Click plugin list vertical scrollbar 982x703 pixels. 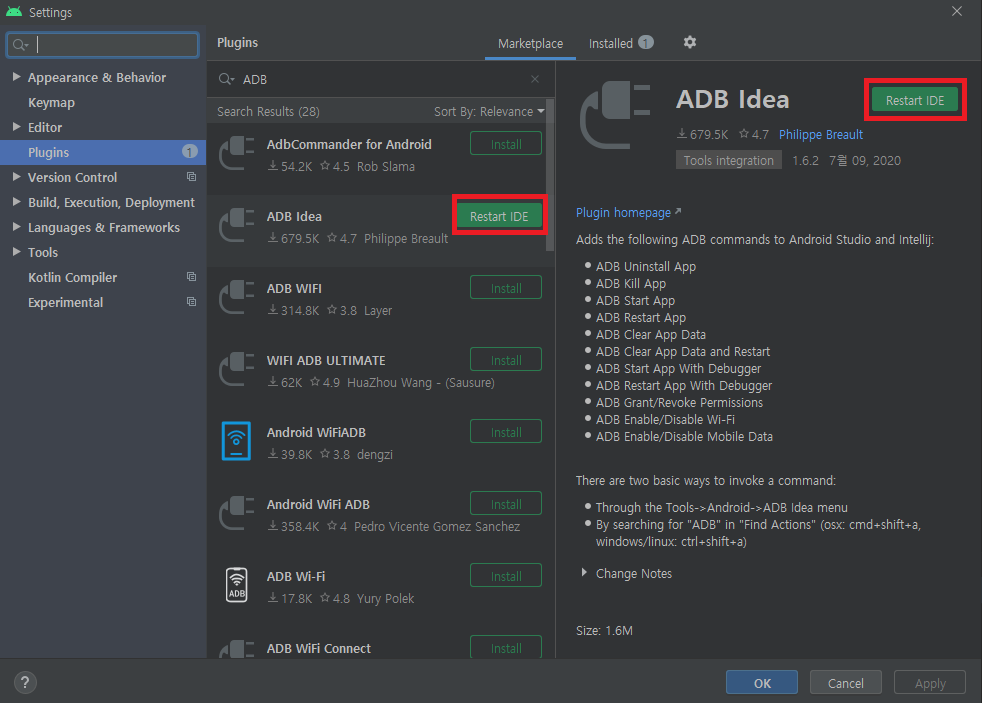point(550,175)
